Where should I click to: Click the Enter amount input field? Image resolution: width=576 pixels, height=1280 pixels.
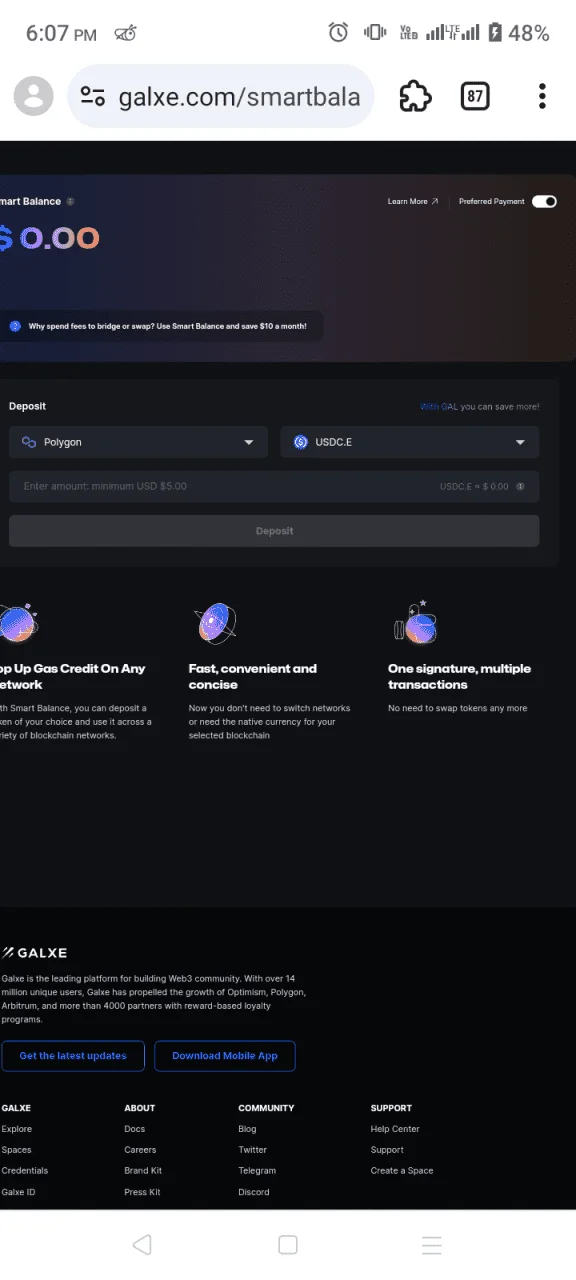click(x=274, y=486)
